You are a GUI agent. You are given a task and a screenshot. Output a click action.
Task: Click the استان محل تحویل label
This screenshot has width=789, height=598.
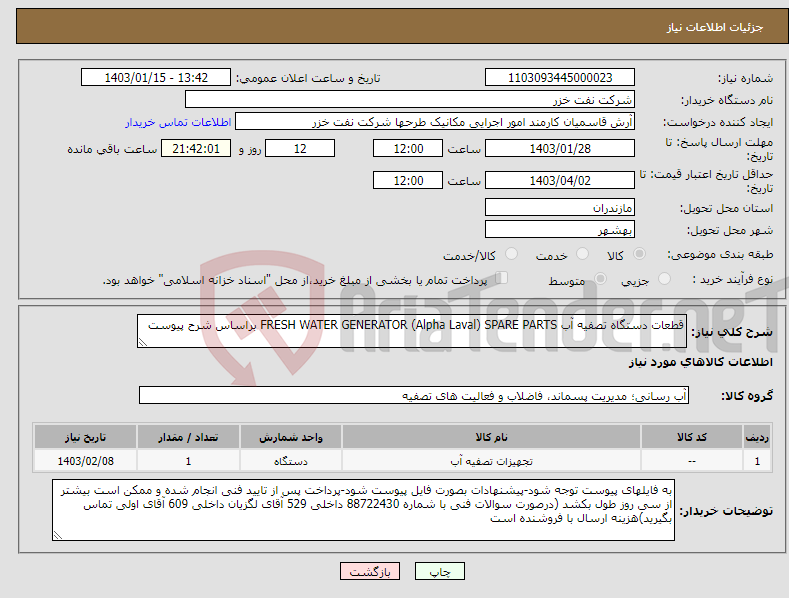(x=727, y=208)
